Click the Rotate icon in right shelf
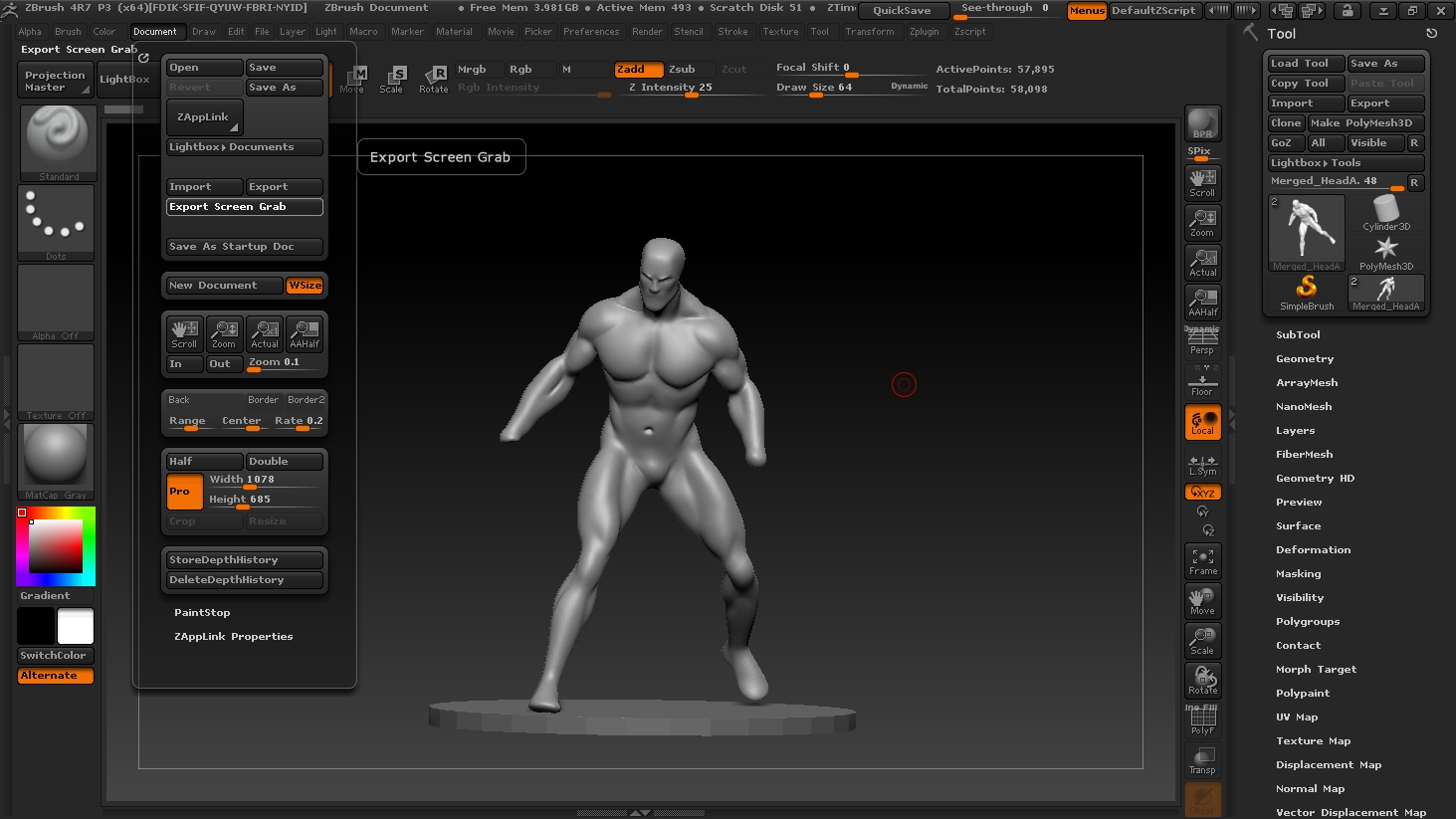The image size is (1456, 819). point(1203,681)
